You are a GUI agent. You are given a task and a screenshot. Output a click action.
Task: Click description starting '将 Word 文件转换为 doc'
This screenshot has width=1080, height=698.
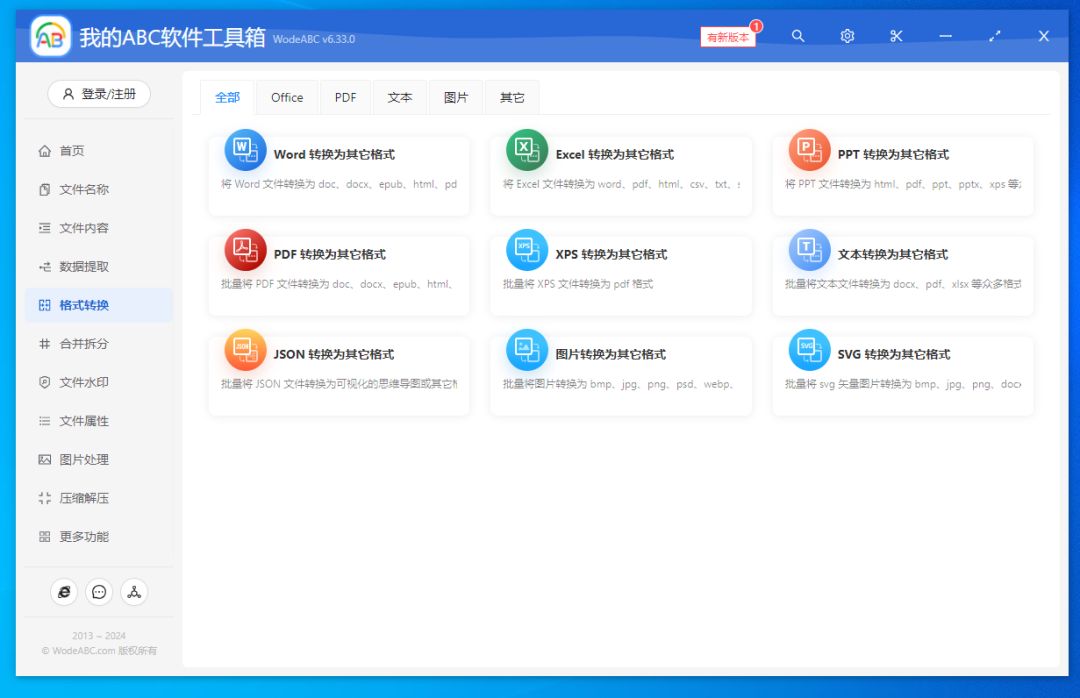point(339,184)
